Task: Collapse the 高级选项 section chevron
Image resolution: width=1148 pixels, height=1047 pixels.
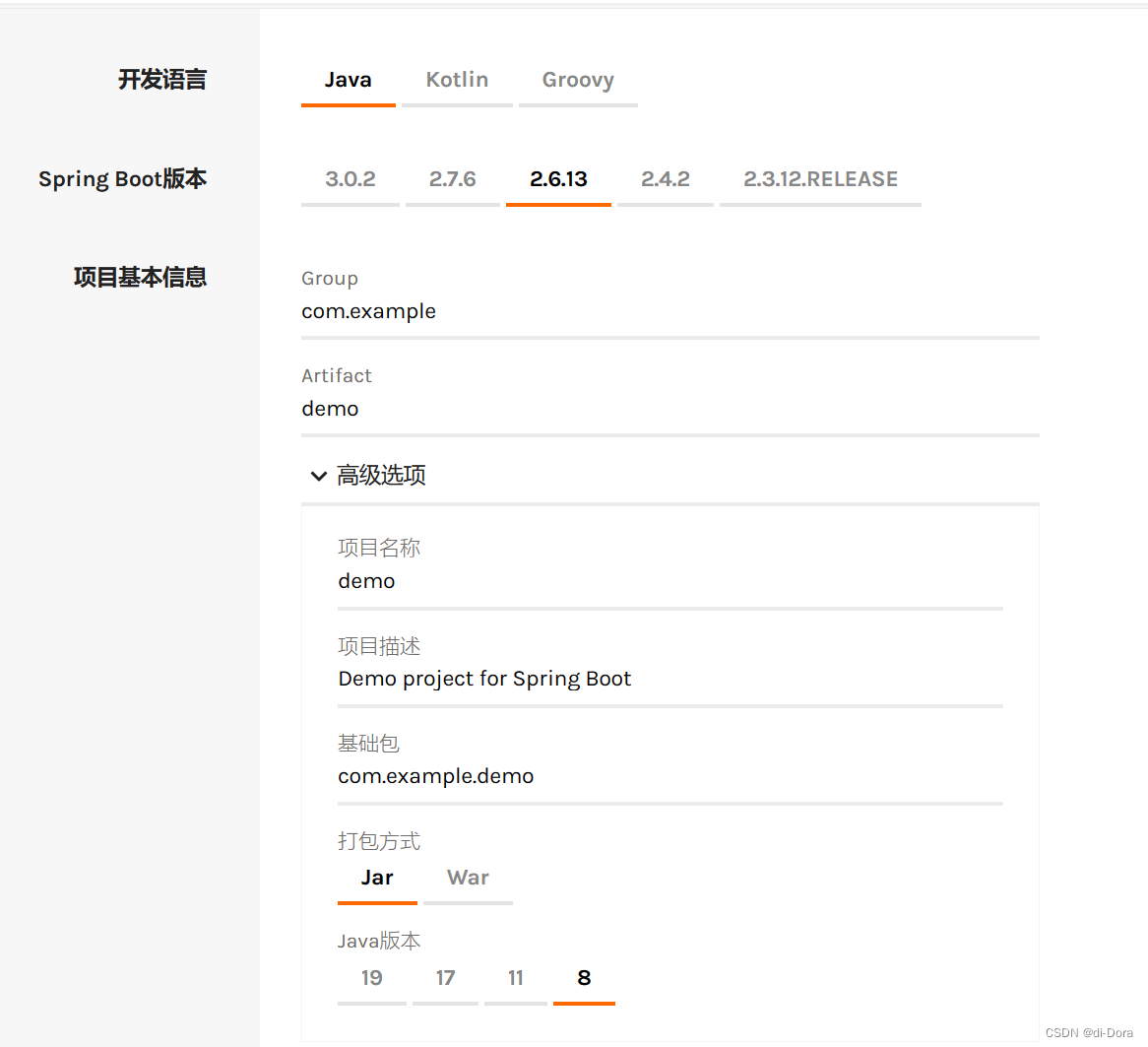Action: 318,476
